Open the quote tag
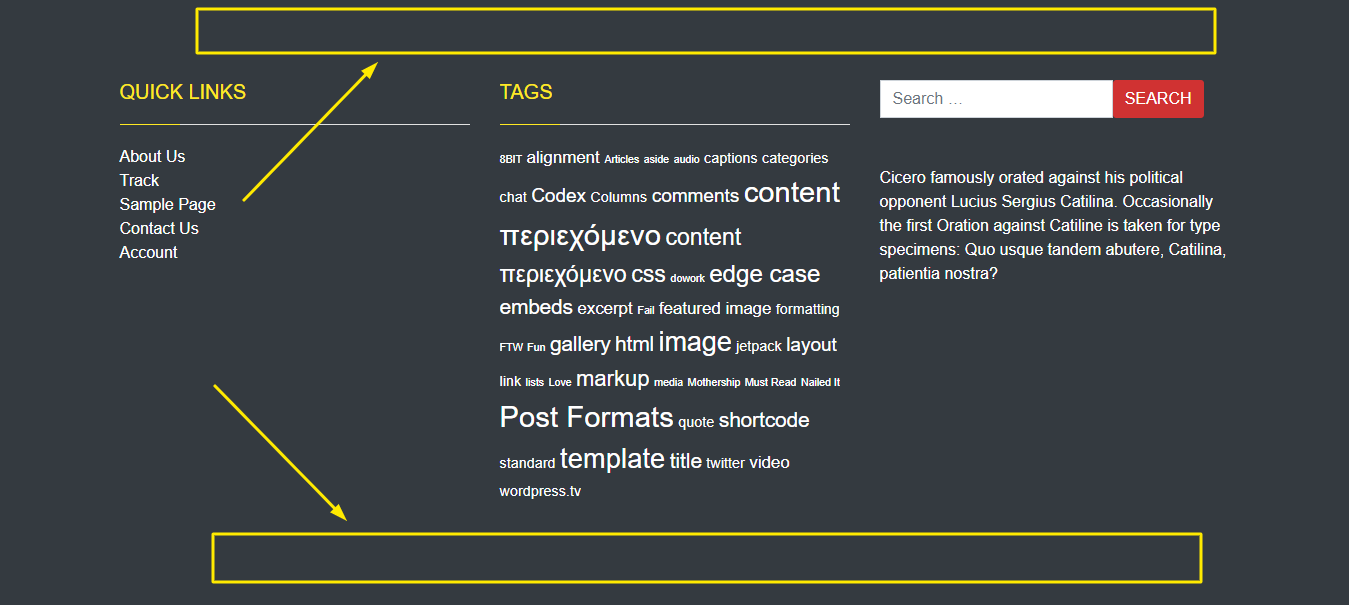Screen dimensions: 1349x605 [696, 422]
